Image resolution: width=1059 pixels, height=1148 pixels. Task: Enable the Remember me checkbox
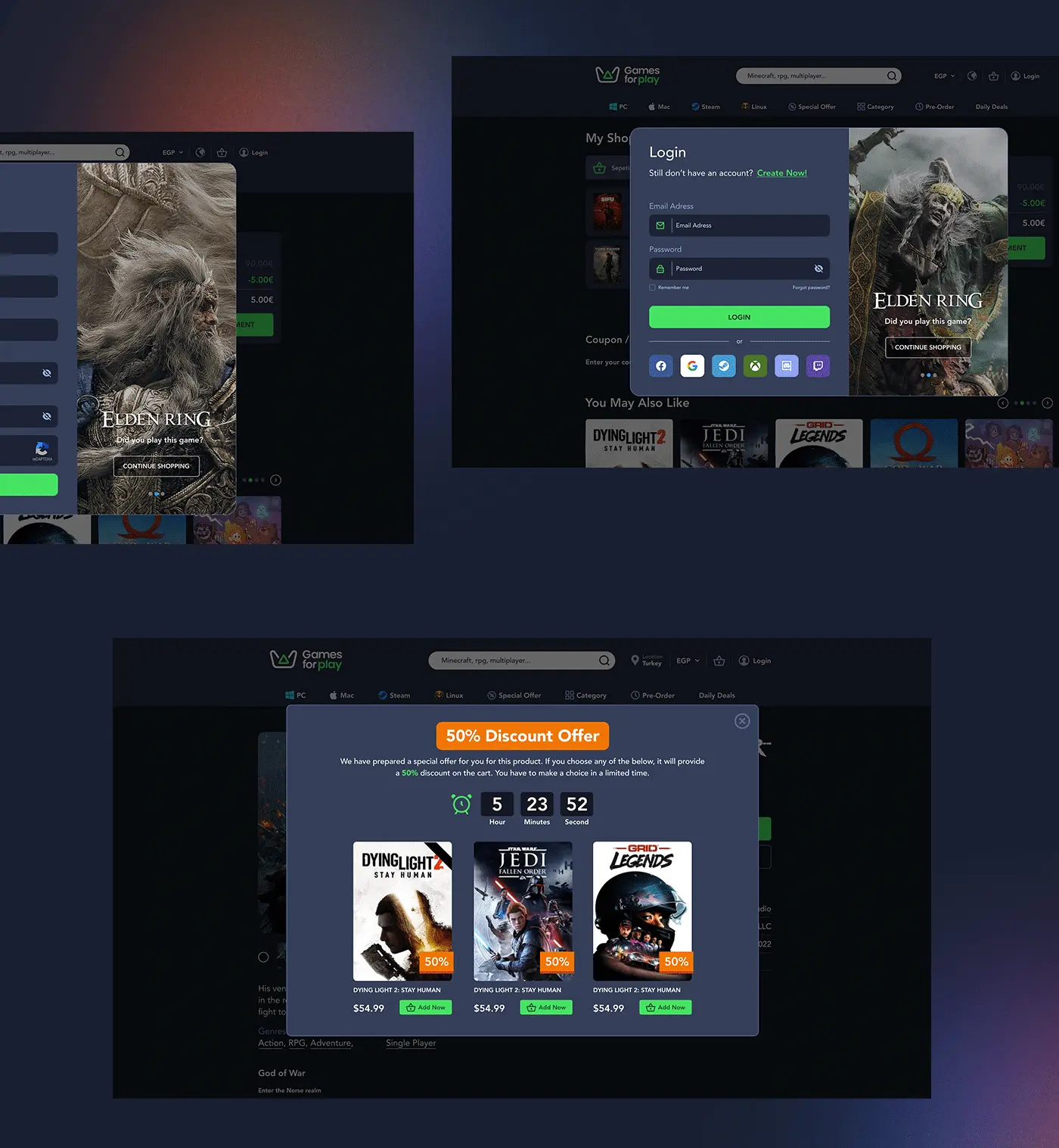click(x=652, y=288)
